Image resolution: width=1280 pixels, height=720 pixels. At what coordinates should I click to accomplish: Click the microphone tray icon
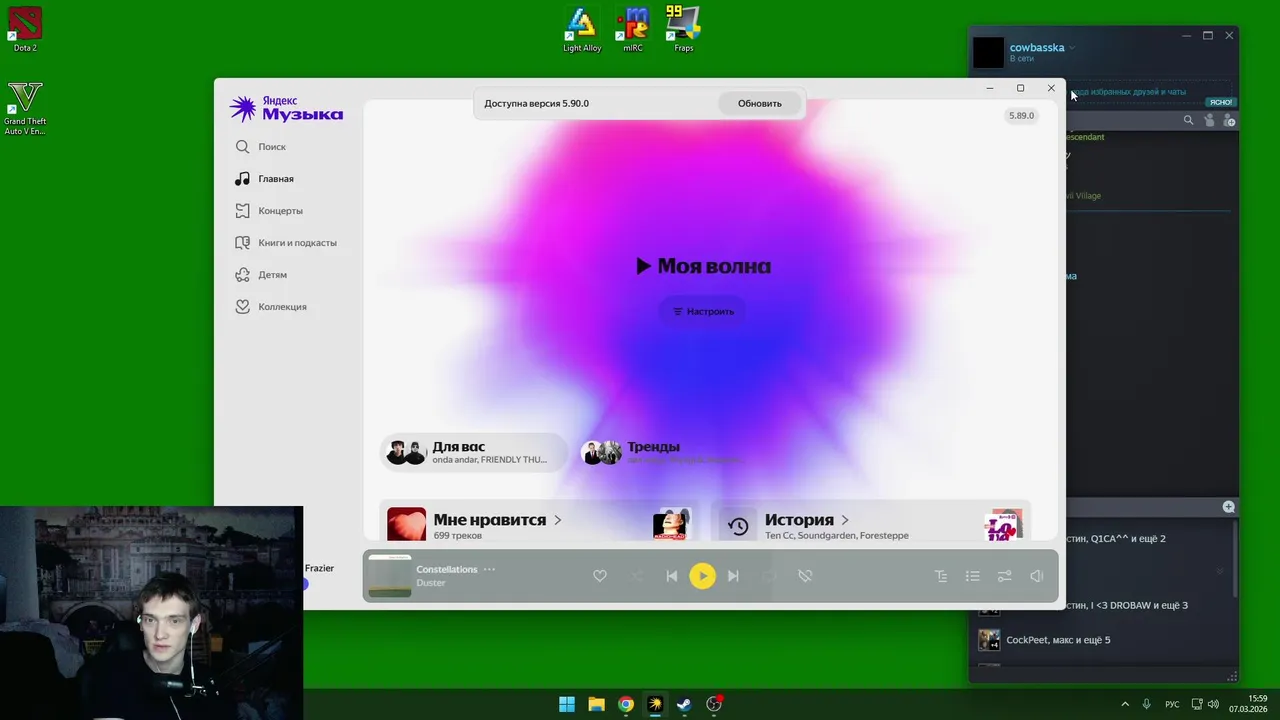(1147, 704)
